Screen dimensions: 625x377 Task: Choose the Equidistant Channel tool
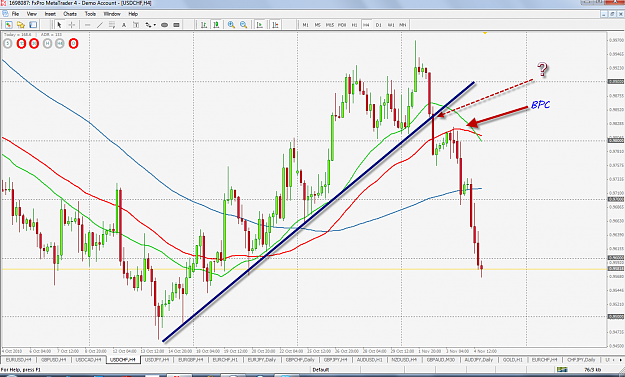click(112, 25)
